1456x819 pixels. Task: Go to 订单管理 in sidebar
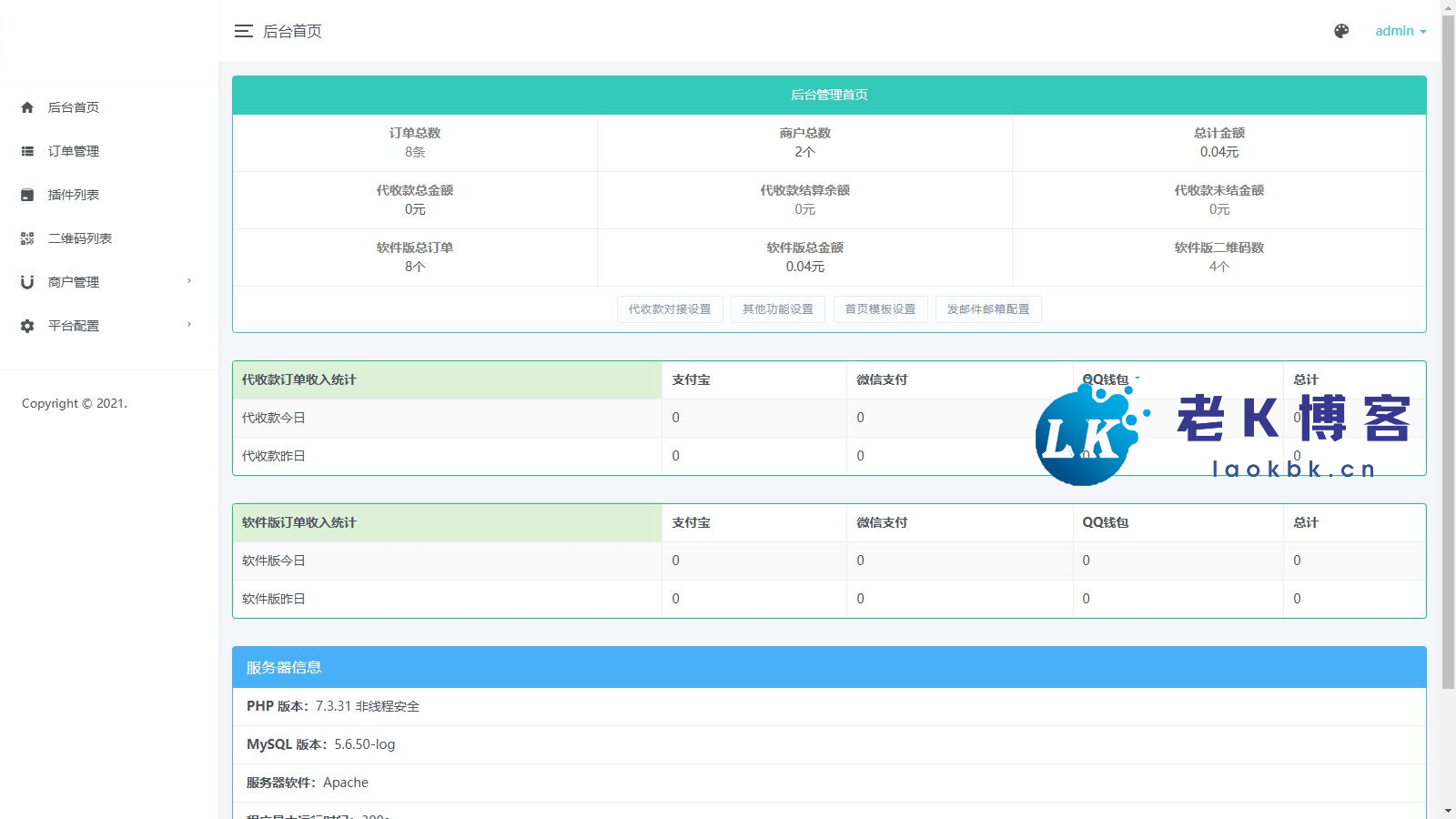pyautogui.click(x=74, y=151)
